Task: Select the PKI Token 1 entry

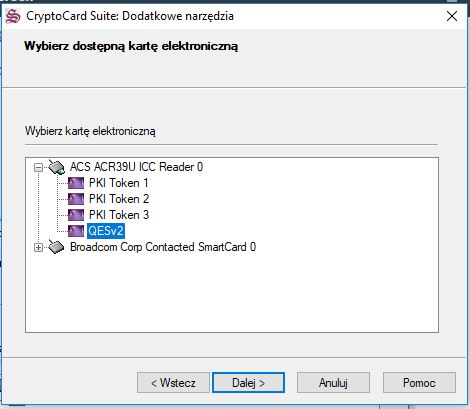Action: click(x=118, y=183)
